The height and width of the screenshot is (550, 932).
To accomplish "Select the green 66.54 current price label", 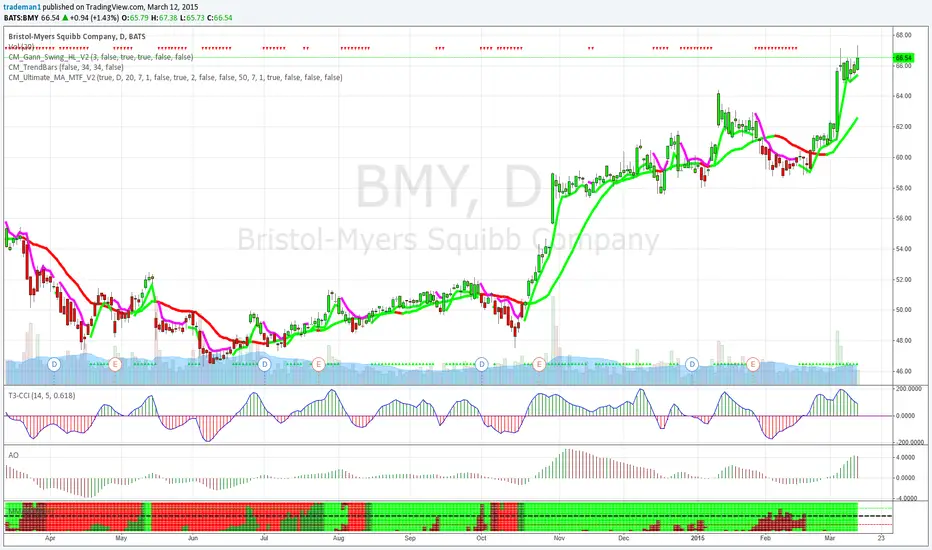I will [x=903, y=58].
